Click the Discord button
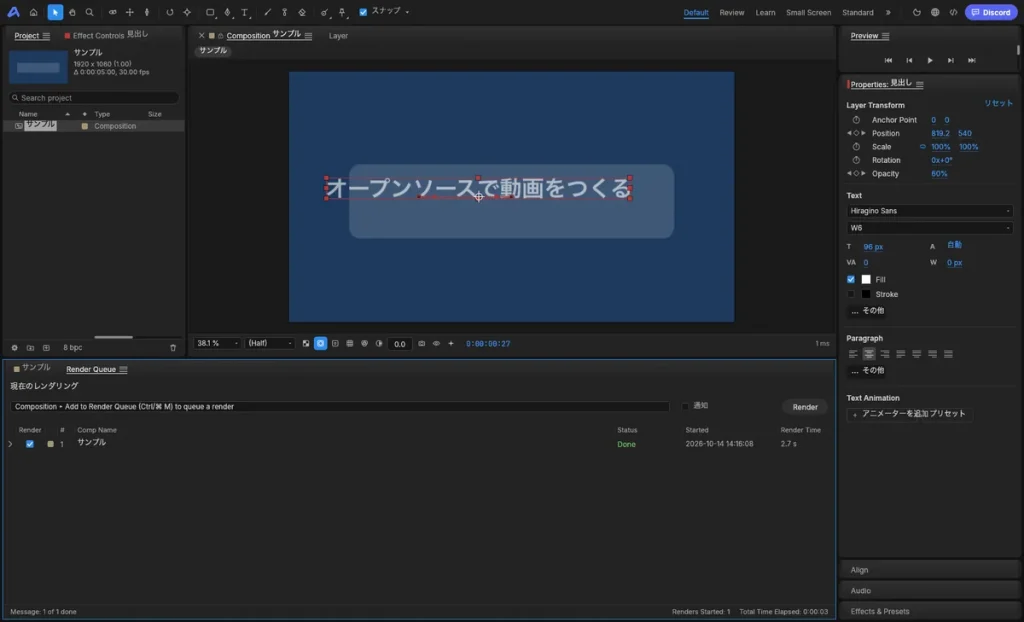The height and width of the screenshot is (622, 1024). tap(991, 12)
